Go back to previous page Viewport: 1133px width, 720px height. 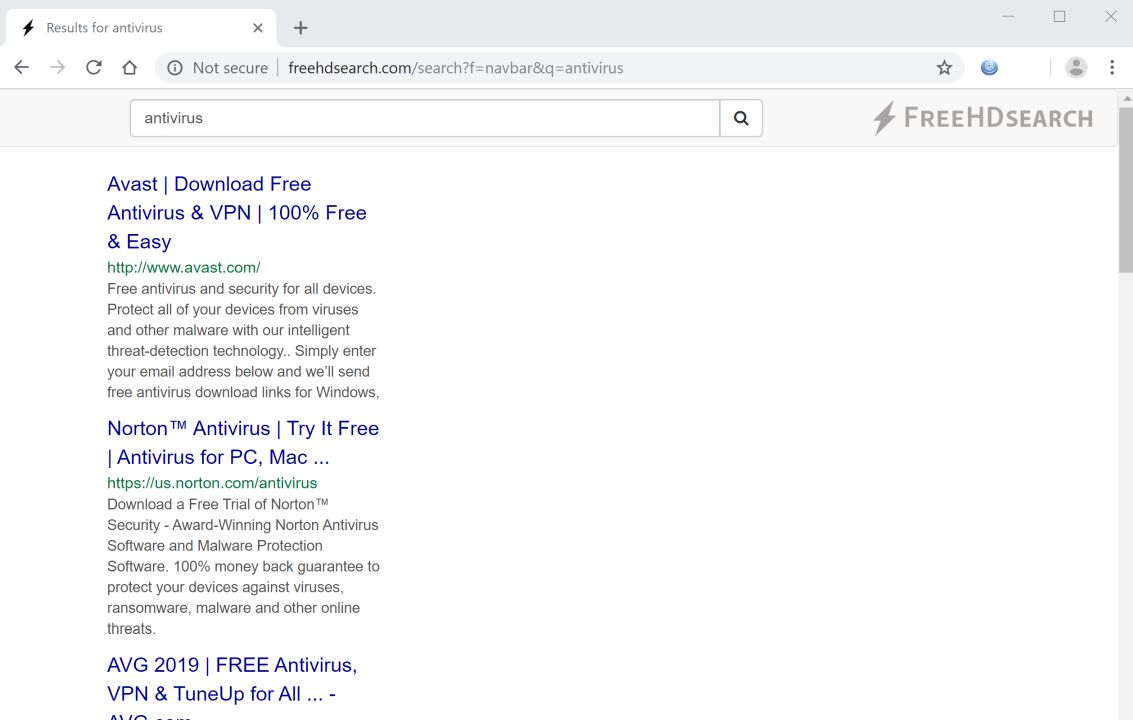tap(22, 67)
